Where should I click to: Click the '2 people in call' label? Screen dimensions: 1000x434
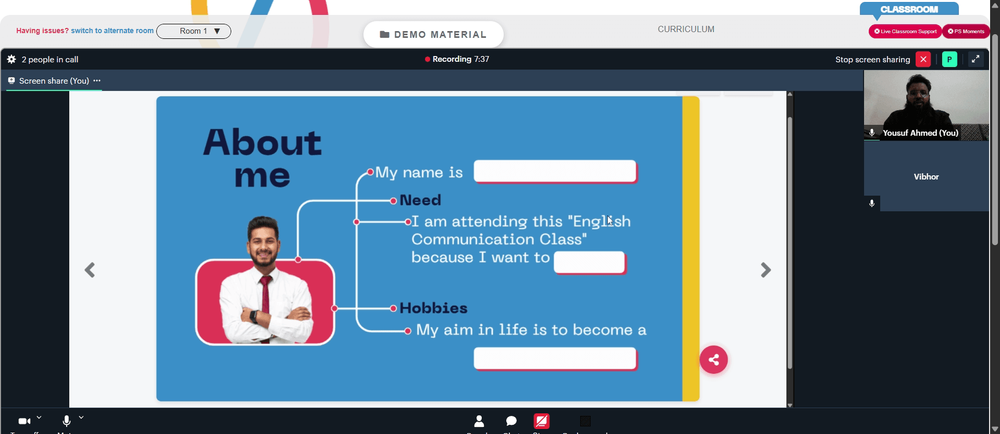[x=50, y=59]
